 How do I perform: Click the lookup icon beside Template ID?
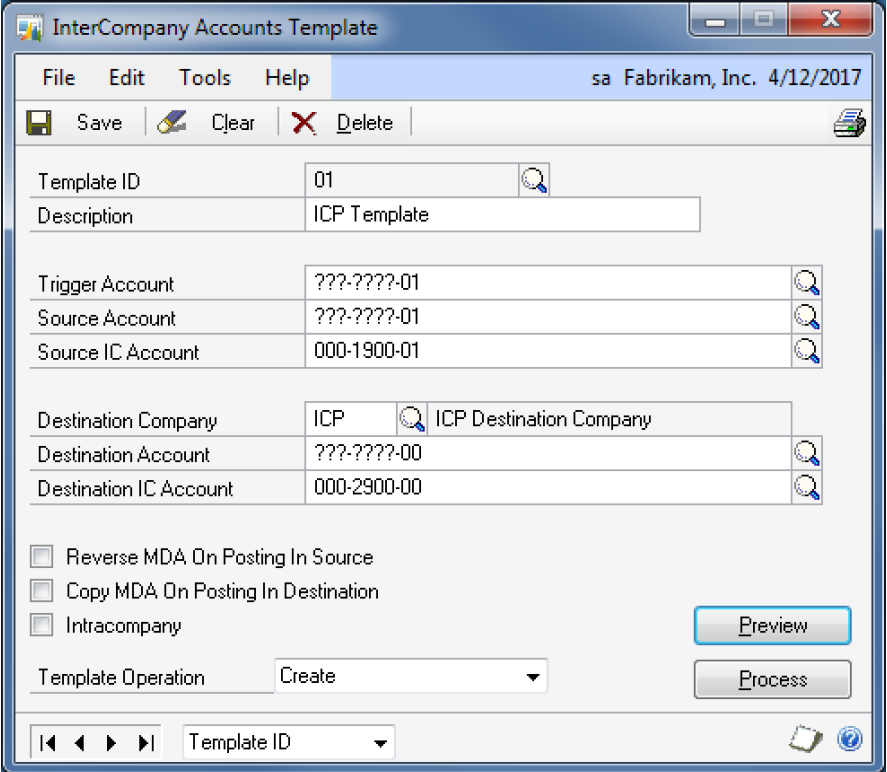coord(535,181)
